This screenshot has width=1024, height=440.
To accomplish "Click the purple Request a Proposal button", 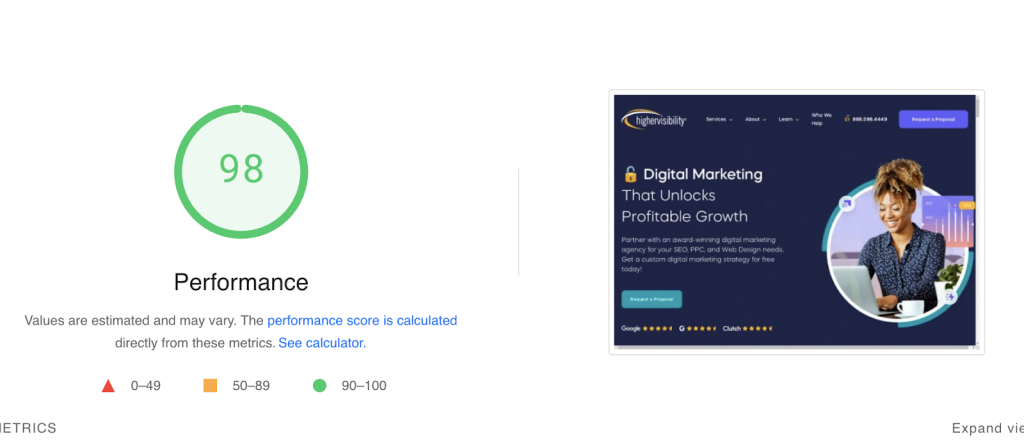I will point(932,119).
